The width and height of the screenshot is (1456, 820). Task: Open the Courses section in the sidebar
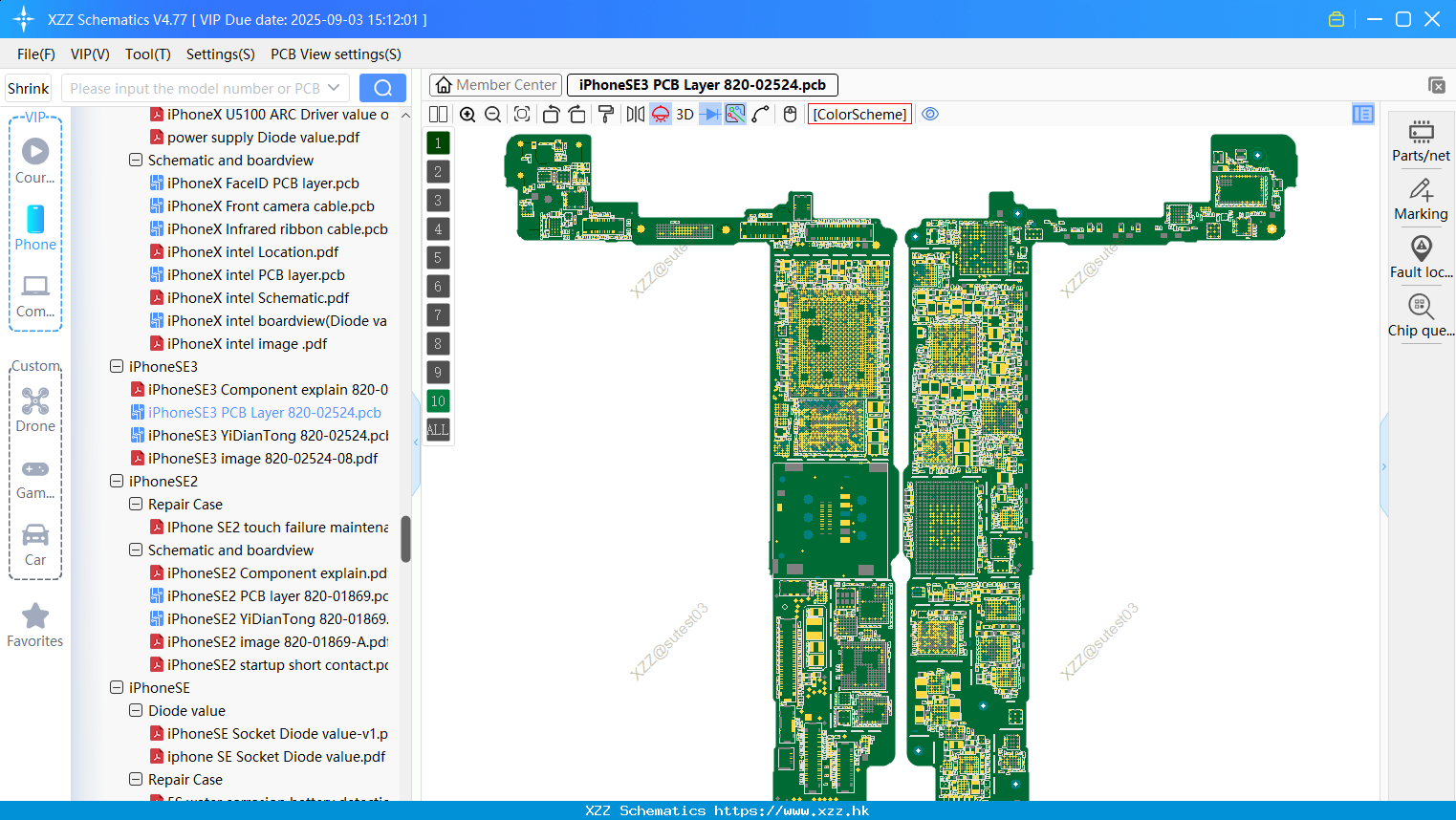35,162
